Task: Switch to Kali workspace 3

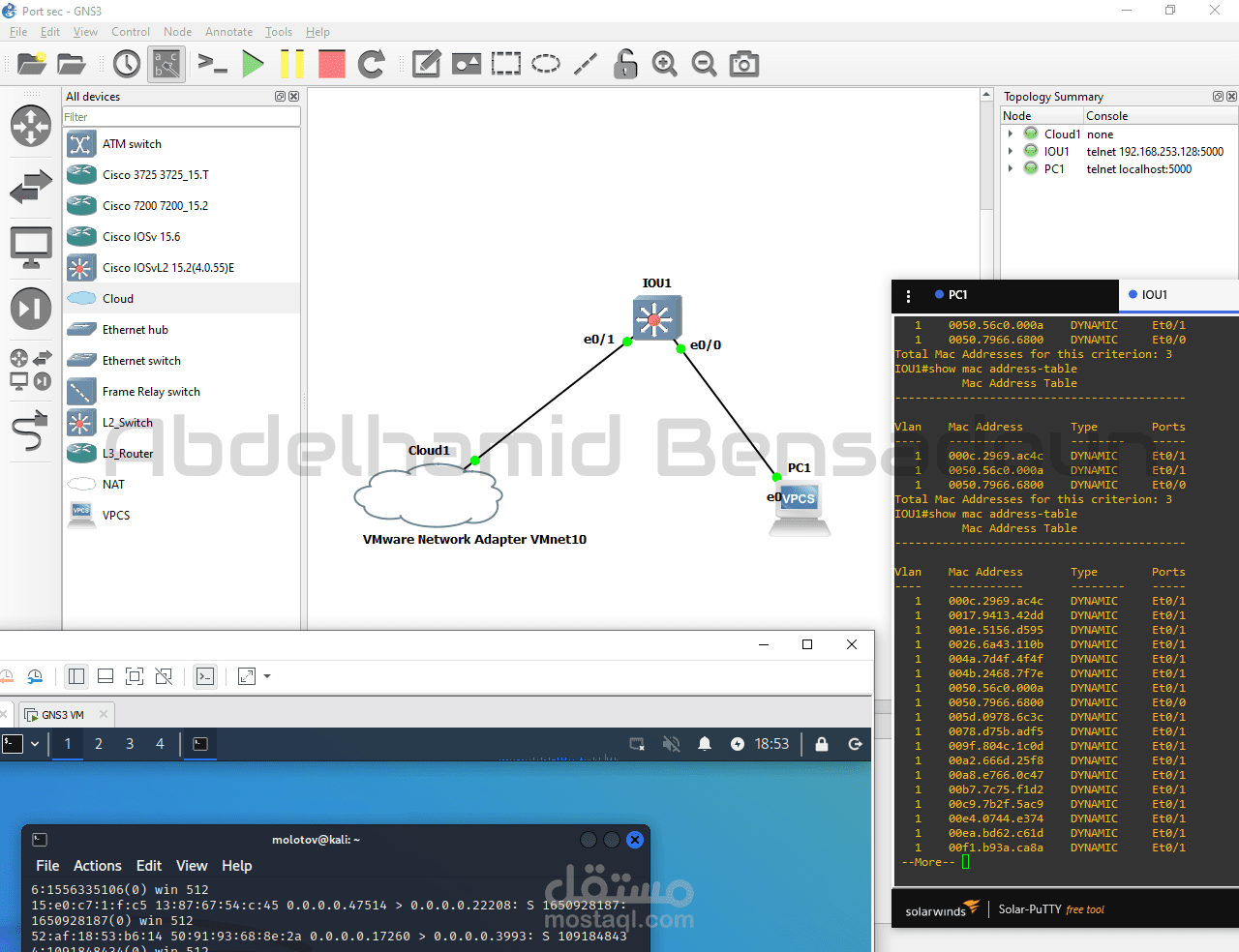Action: click(x=130, y=744)
